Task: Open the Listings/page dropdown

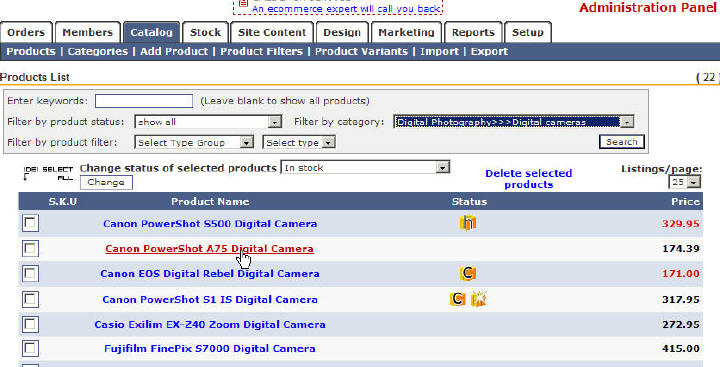Action: 685,182
